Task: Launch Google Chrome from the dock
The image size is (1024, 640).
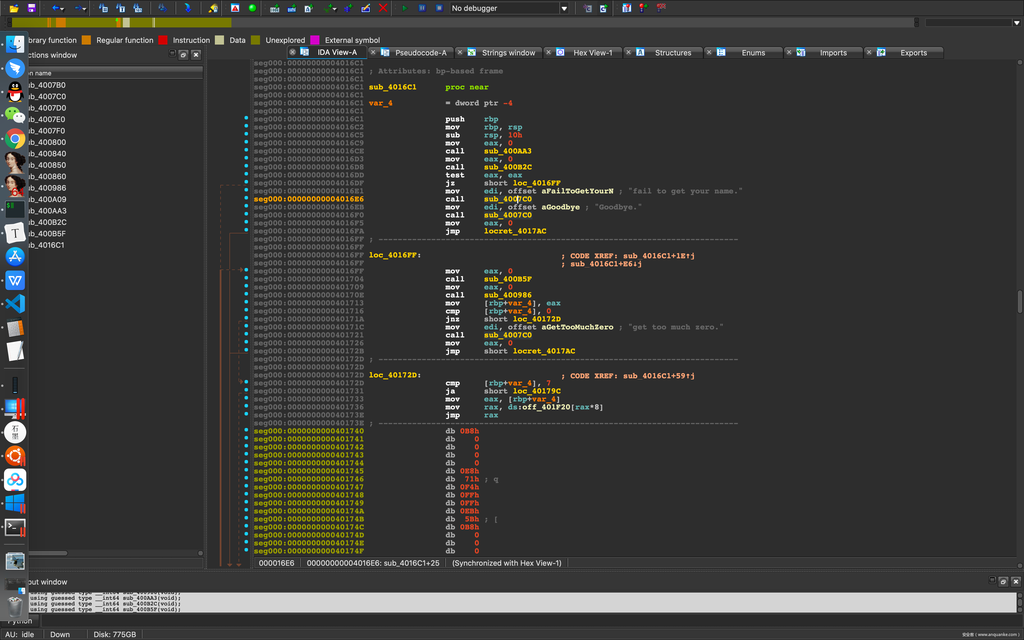Action: click(15, 139)
